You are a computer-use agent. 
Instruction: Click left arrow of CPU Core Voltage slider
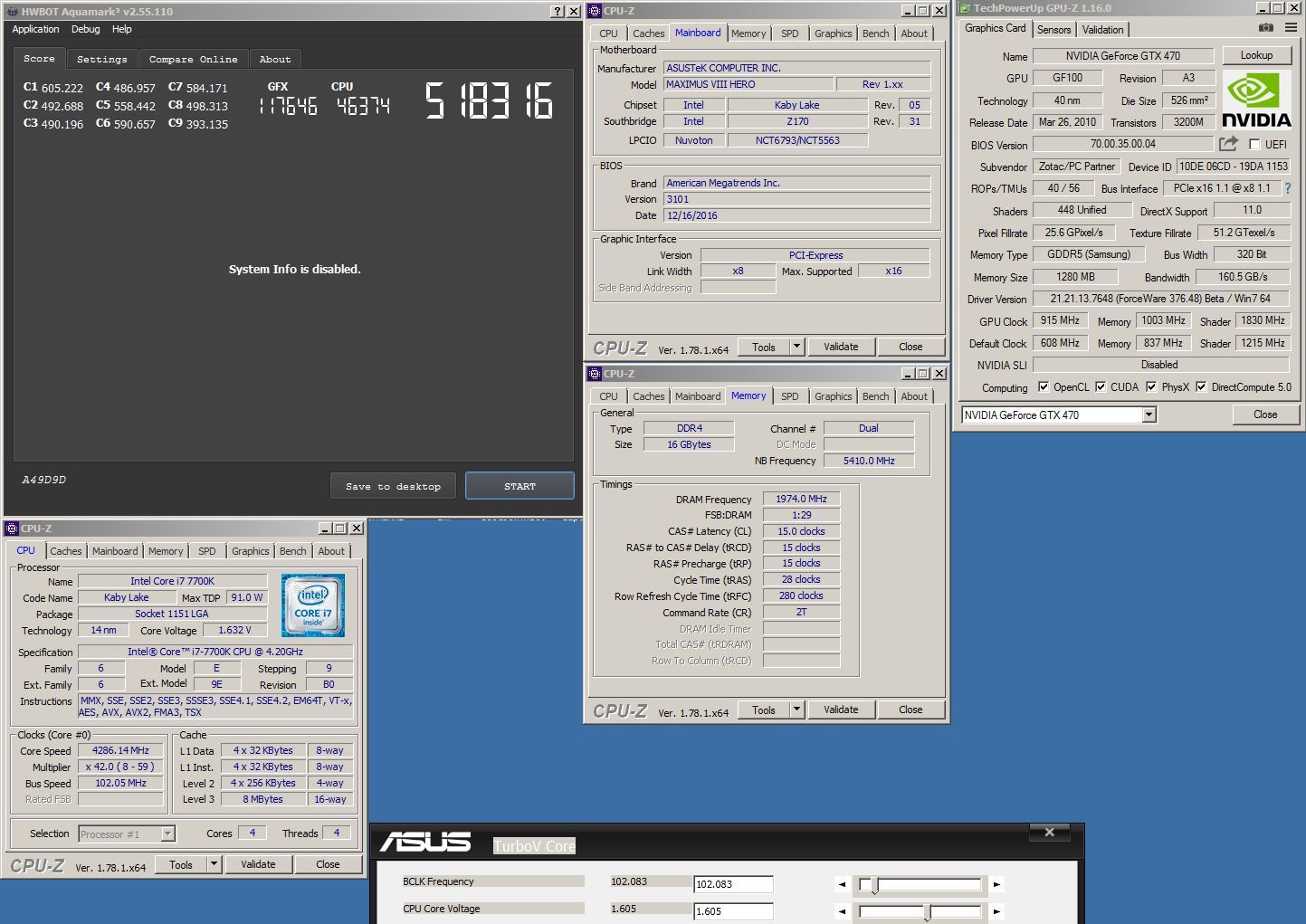click(843, 911)
